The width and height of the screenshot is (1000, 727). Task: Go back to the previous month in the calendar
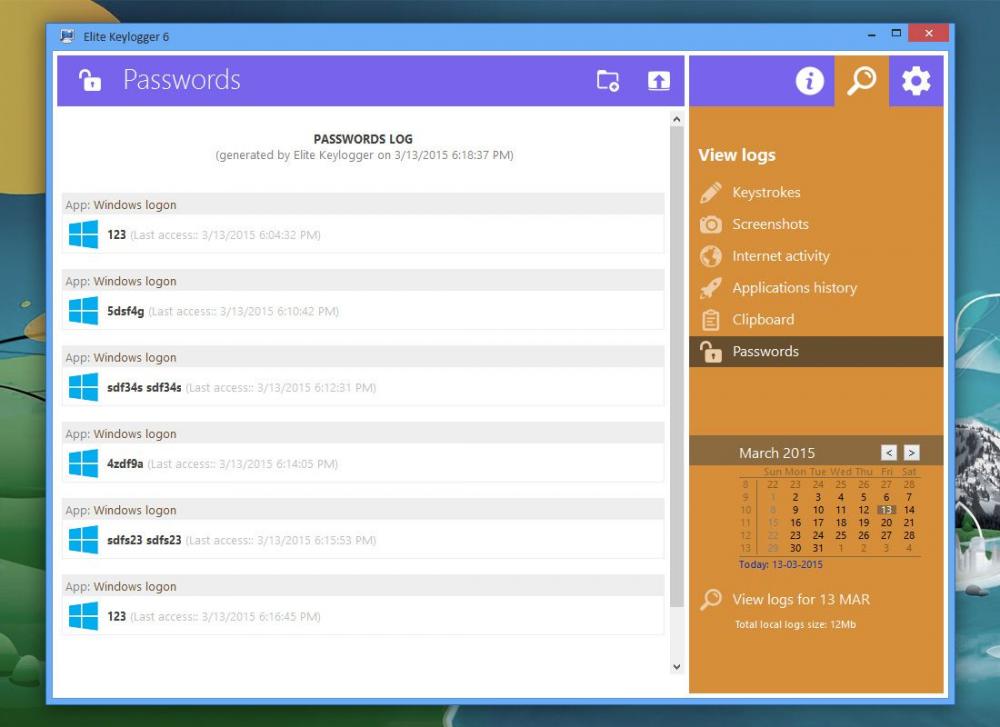point(888,452)
